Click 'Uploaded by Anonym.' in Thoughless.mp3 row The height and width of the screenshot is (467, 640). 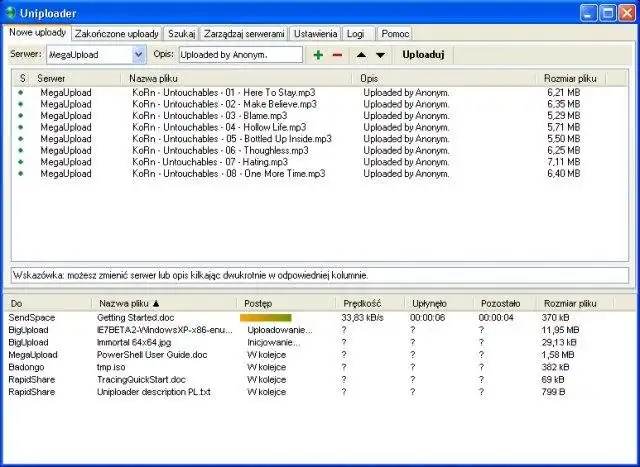click(x=406, y=151)
